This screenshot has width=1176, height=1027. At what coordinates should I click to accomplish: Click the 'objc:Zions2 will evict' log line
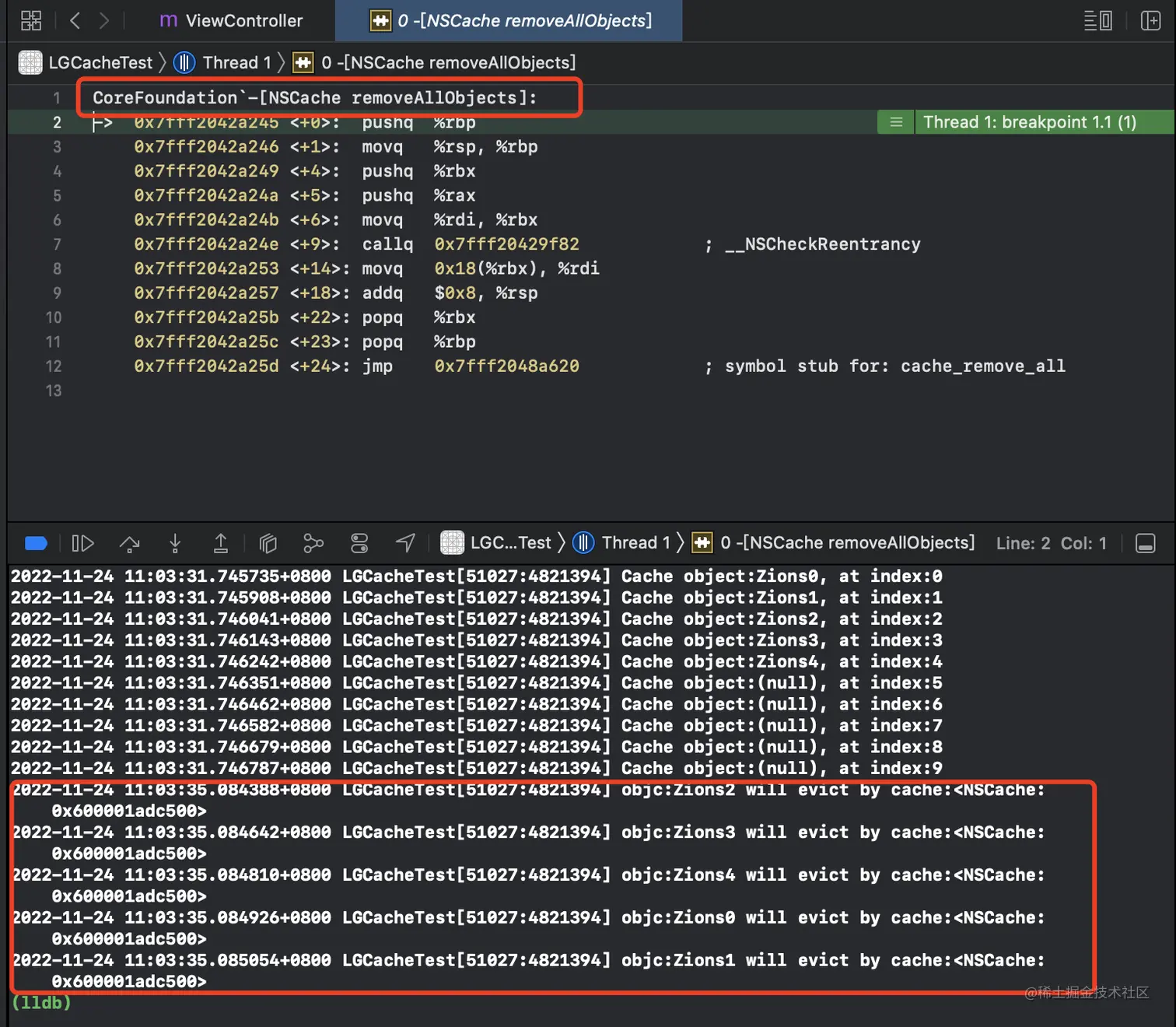[x=528, y=801]
